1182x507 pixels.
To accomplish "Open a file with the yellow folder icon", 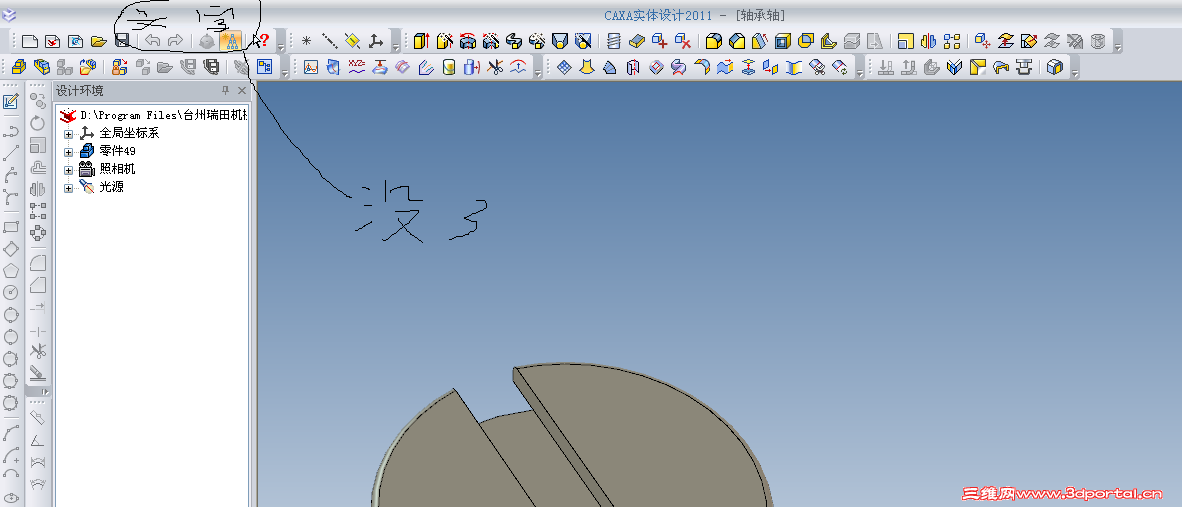I will 98,41.
